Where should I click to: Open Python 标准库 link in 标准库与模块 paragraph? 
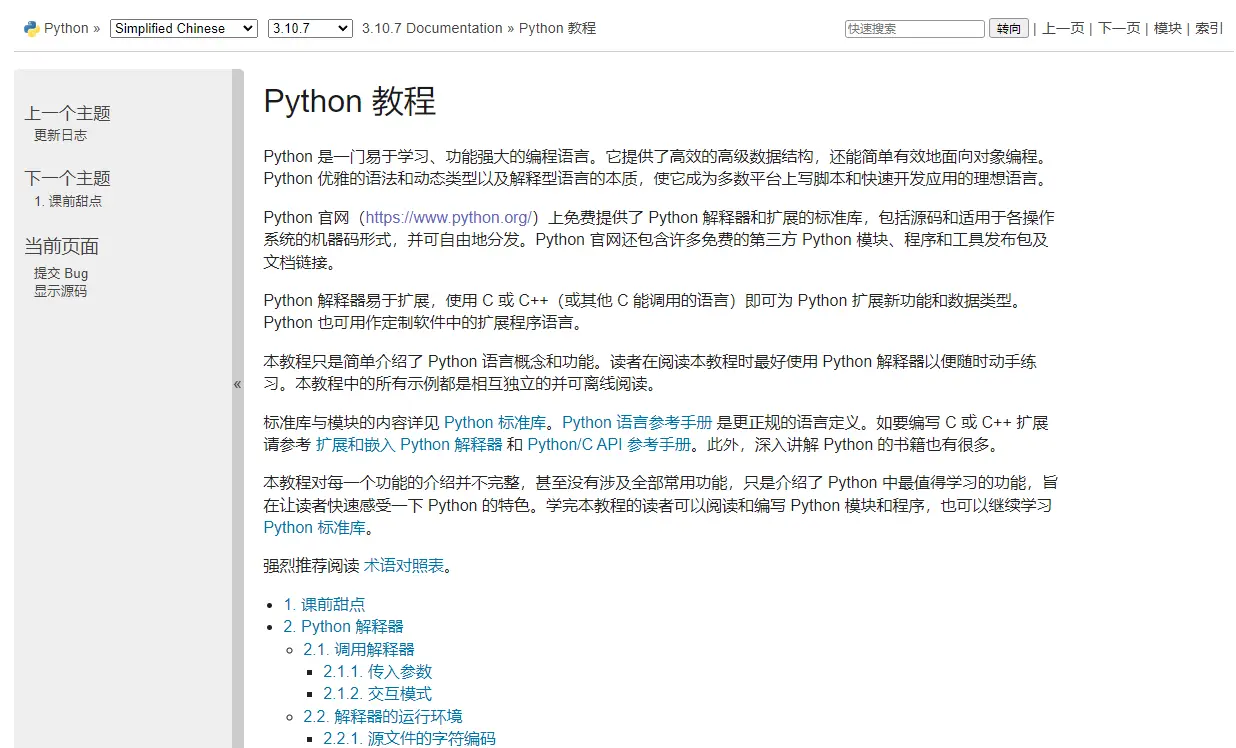click(495, 422)
